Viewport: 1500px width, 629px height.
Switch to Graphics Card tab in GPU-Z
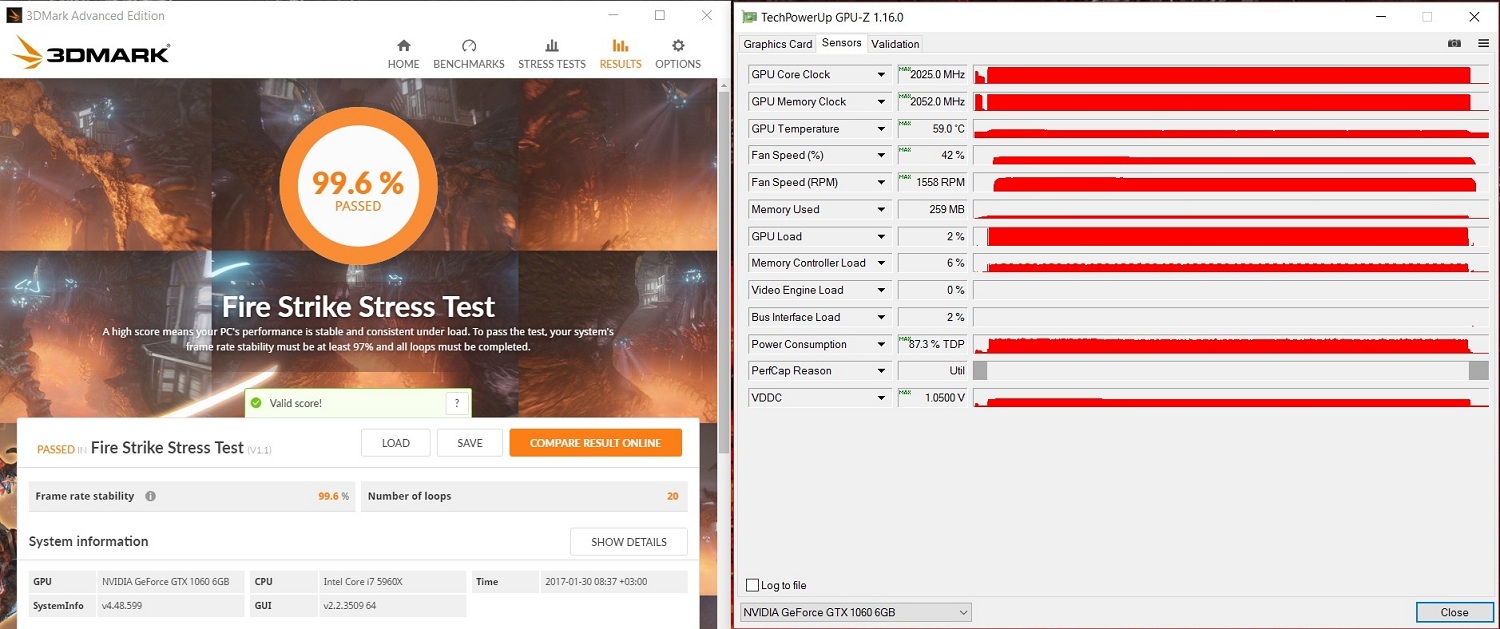point(778,44)
